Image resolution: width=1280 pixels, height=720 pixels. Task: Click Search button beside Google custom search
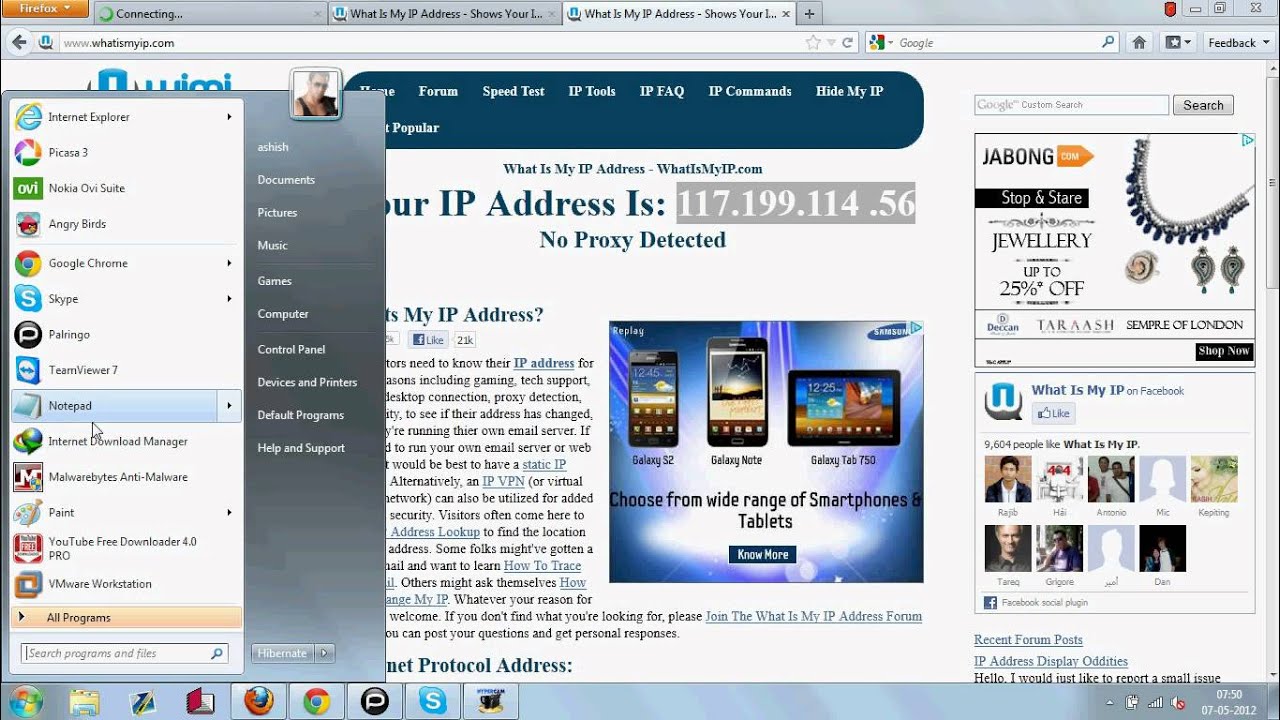coord(1203,105)
